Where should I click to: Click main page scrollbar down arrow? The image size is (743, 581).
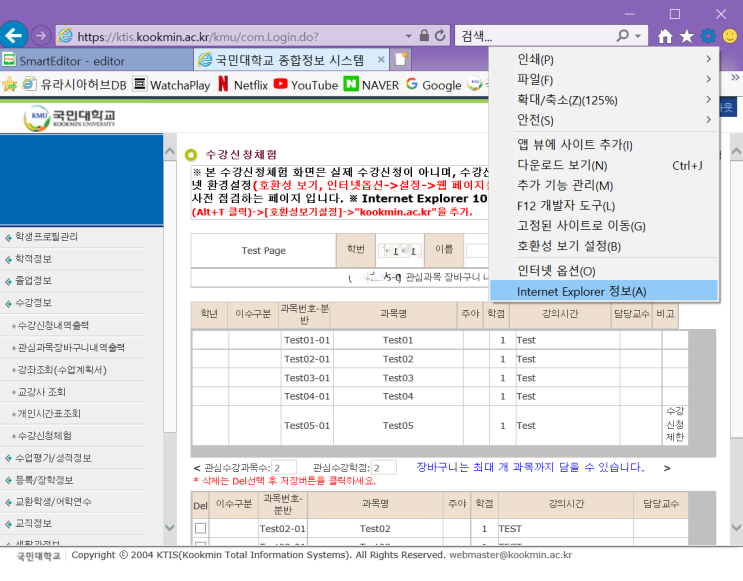(736, 527)
